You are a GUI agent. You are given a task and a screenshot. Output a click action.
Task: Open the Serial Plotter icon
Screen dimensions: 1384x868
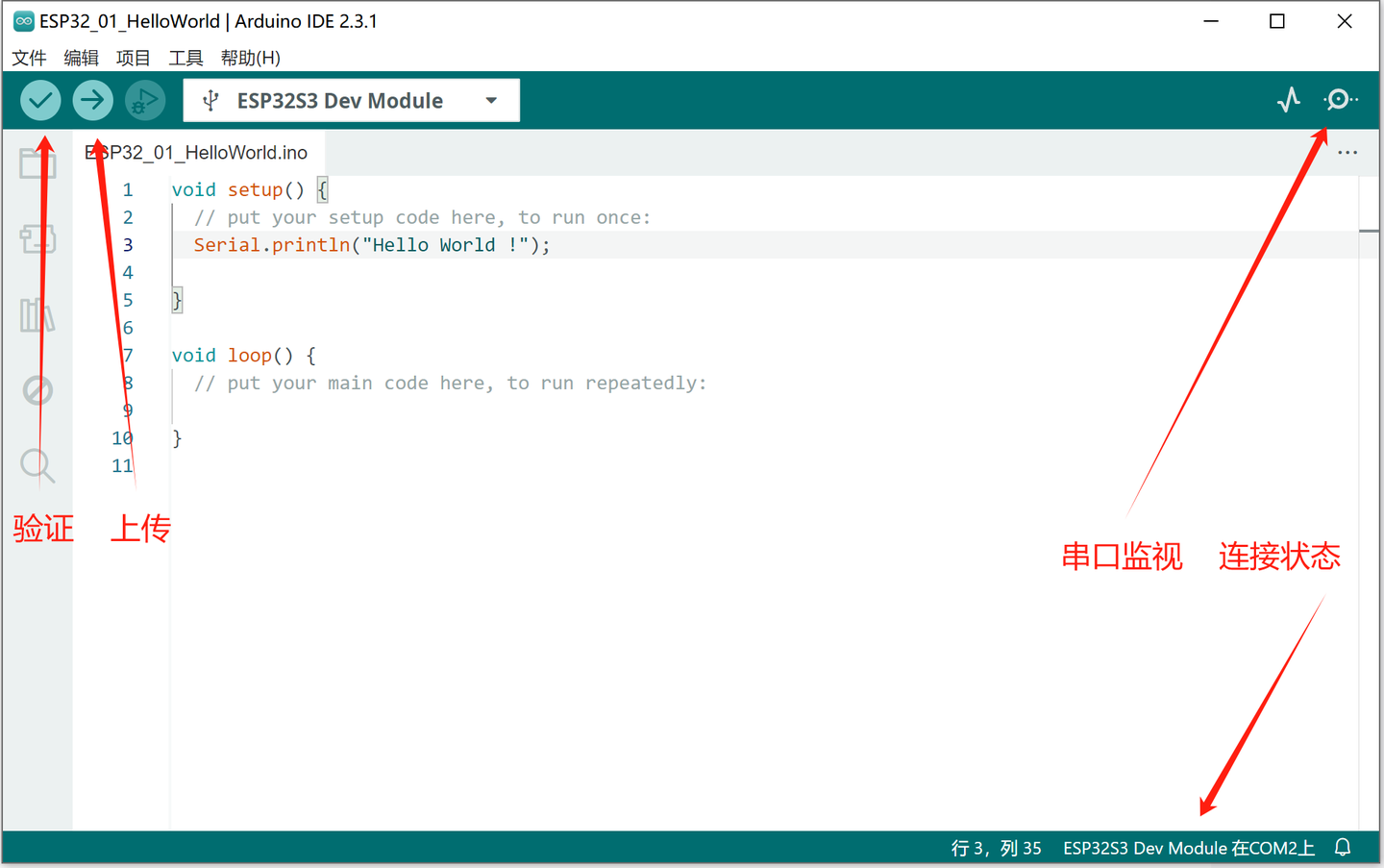[x=1289, y=99]
